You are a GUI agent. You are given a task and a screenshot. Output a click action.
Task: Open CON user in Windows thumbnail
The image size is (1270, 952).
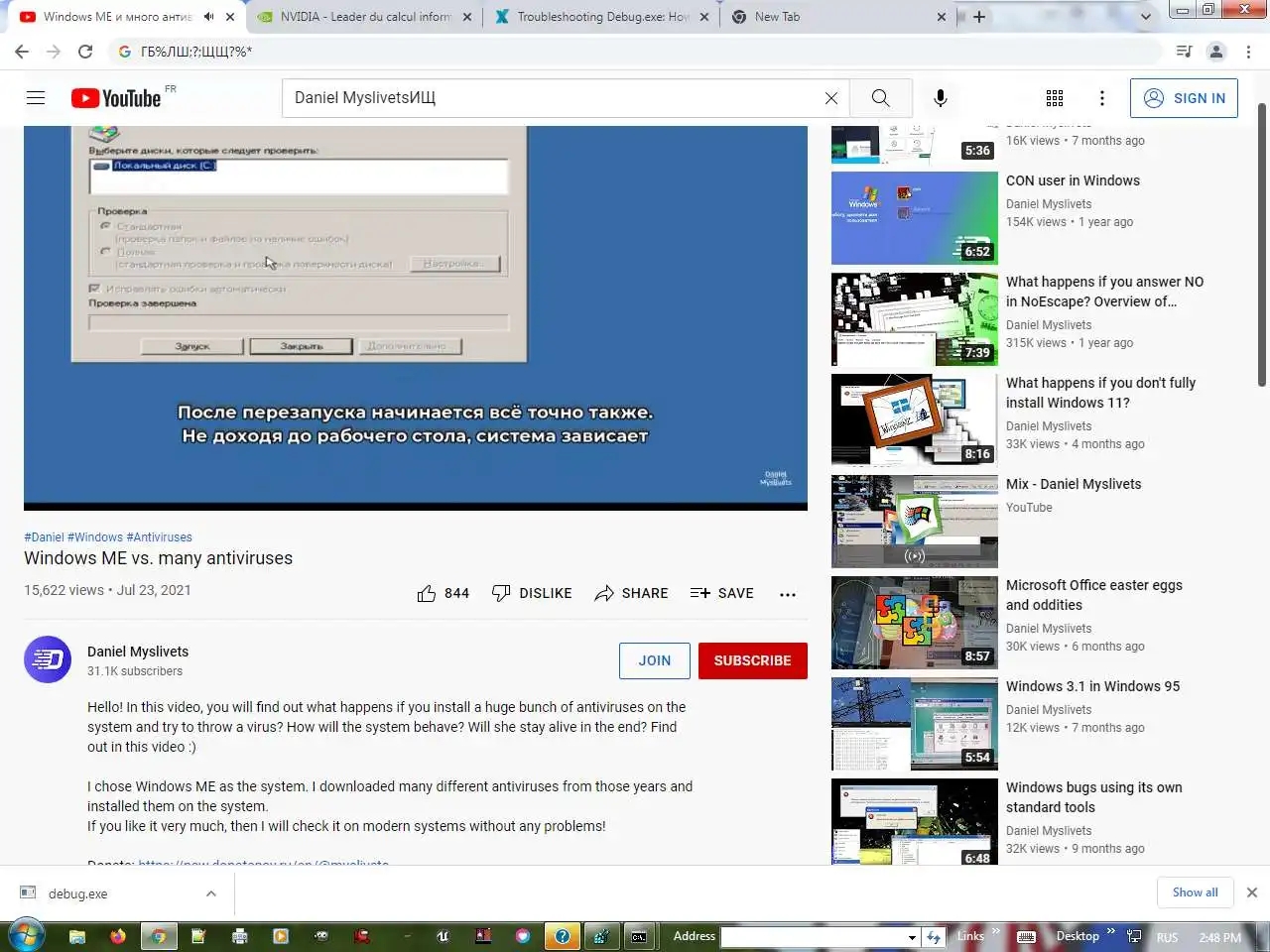pyautogui.click(x=915, y=218)
